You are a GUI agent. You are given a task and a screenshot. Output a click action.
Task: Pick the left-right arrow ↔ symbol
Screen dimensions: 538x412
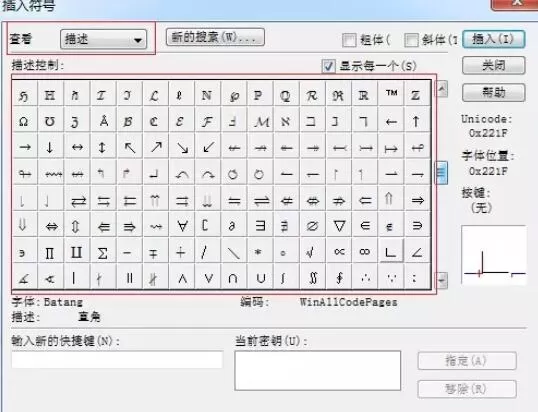77,147
